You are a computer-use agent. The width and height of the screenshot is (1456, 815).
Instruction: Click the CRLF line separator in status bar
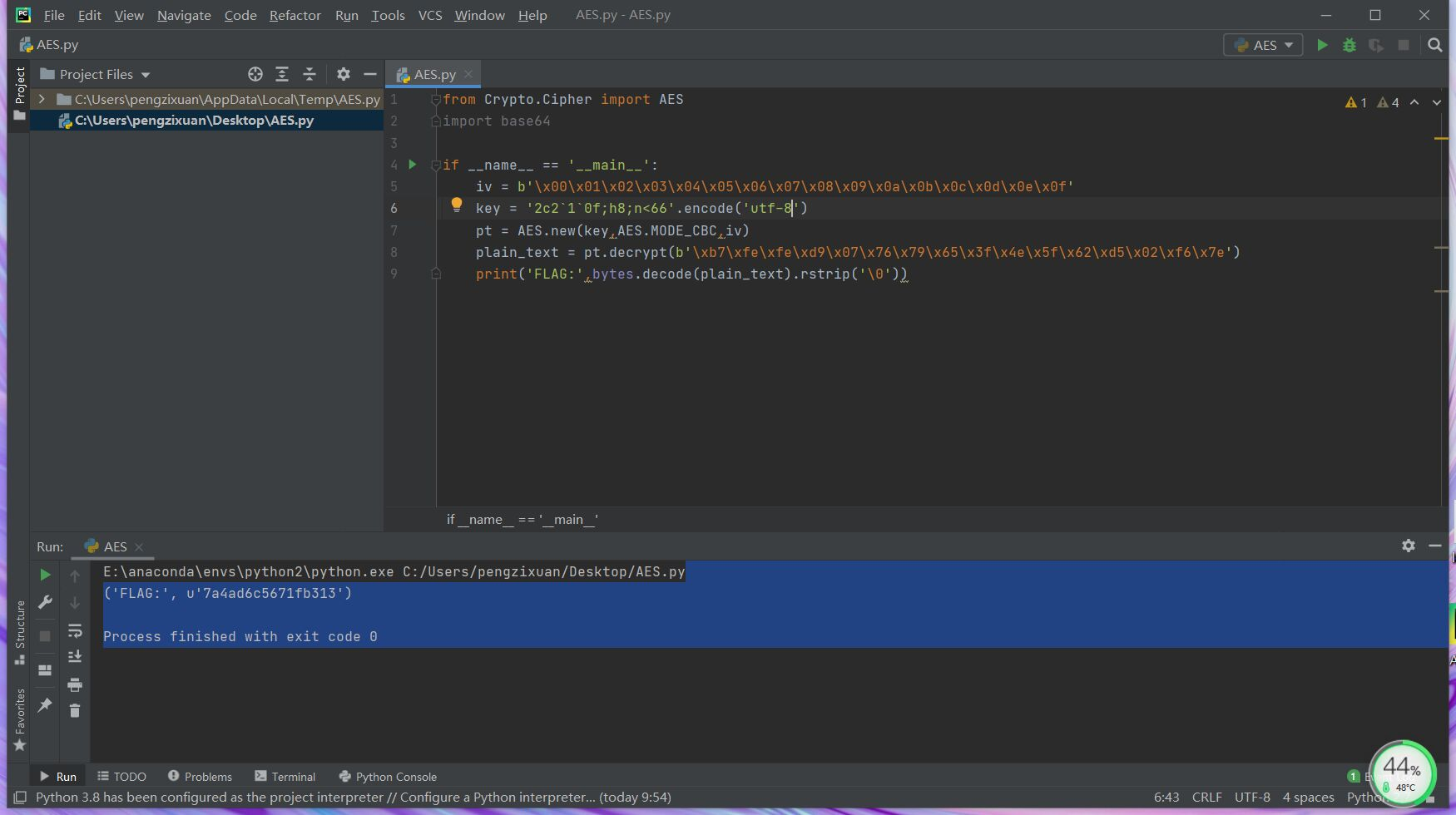pyautogui.click(x=1206, y=797)
